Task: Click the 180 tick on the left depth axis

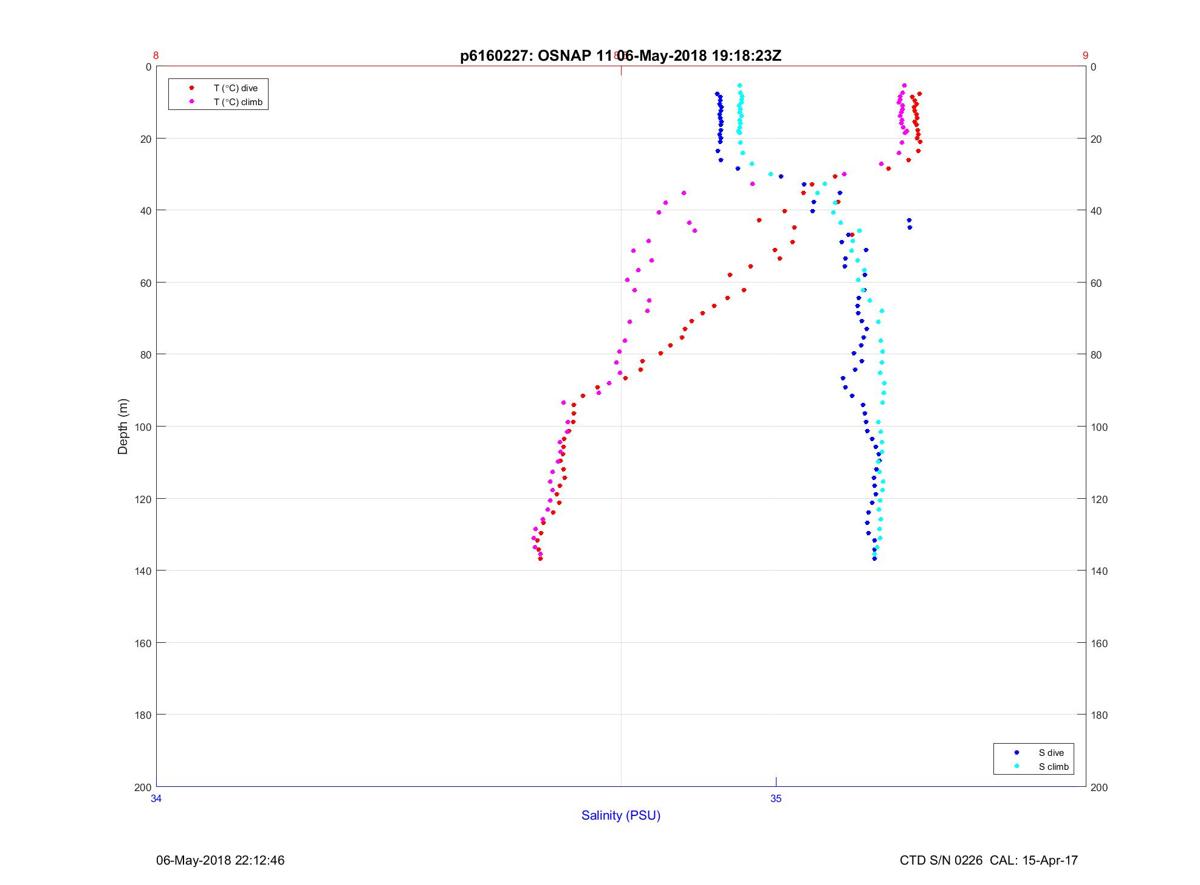Action: [x=143, y=715]
